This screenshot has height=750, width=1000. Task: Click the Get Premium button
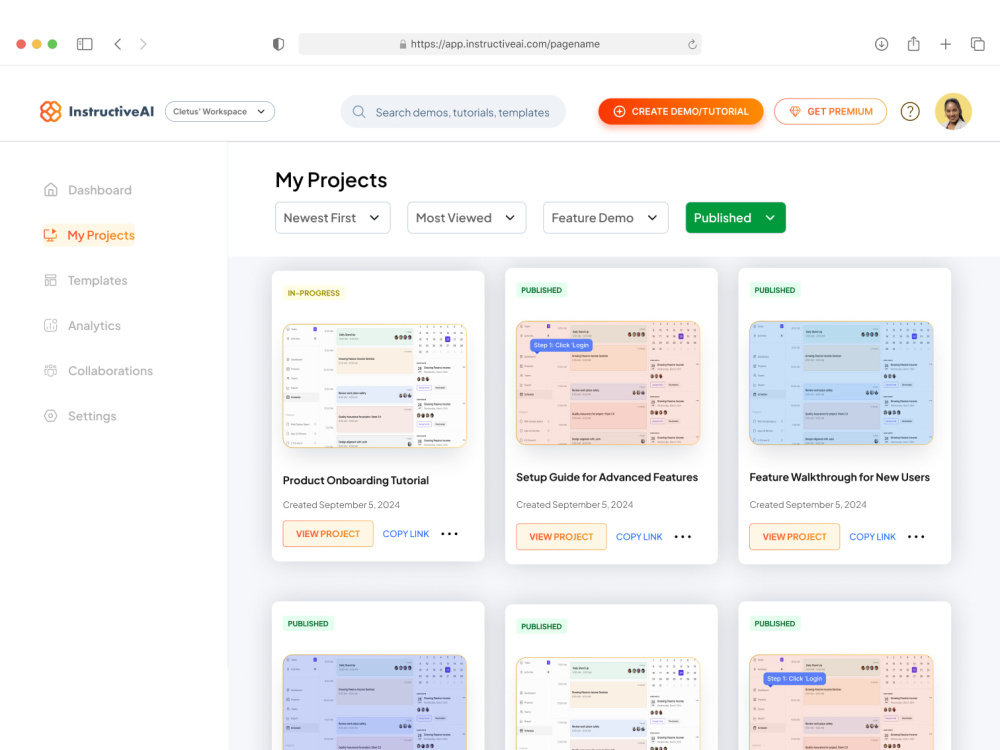[x=830, y=112]
